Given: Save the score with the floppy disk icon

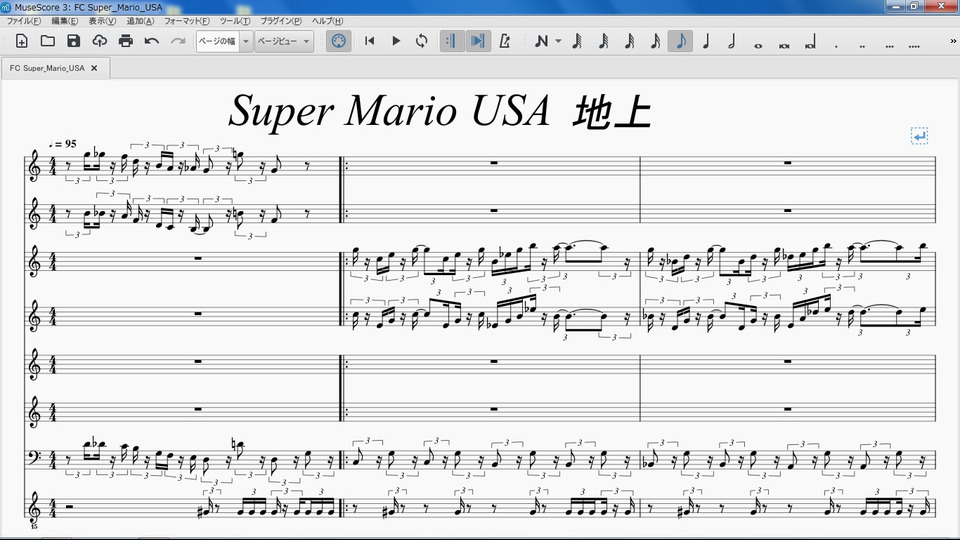Looking at the screenshot, I should coord(73,41).
